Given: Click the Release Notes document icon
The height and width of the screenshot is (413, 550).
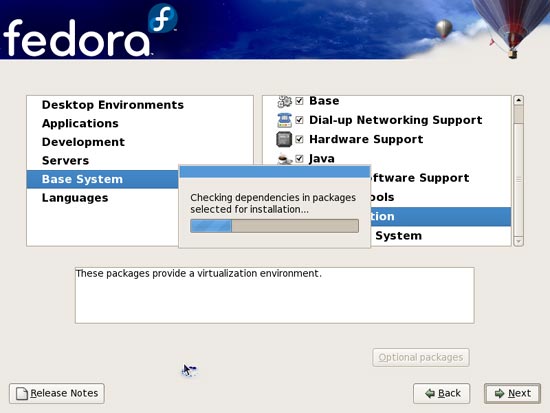Looking at the screenshot, I should [22, 394].
